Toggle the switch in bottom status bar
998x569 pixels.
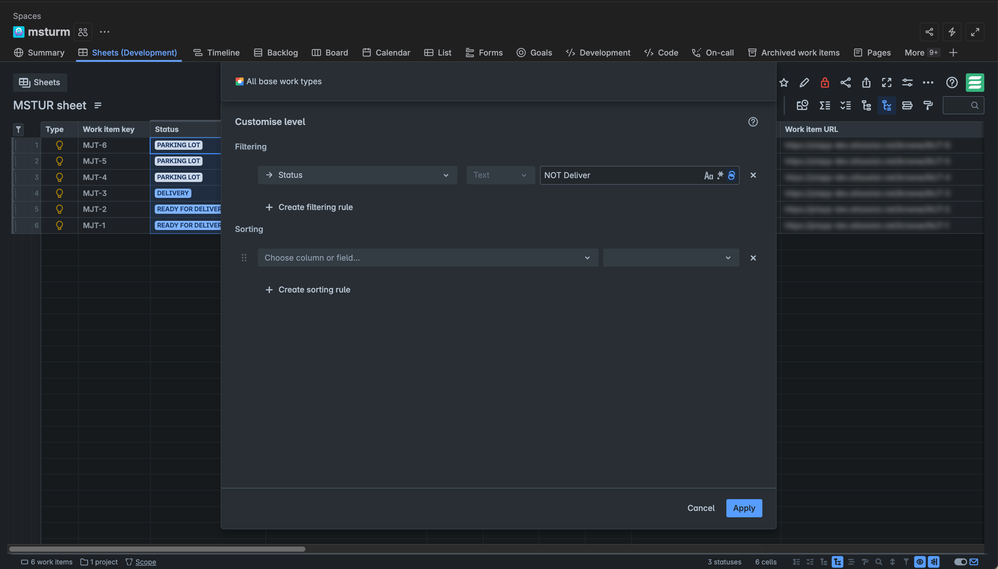(x=960, y=562)
